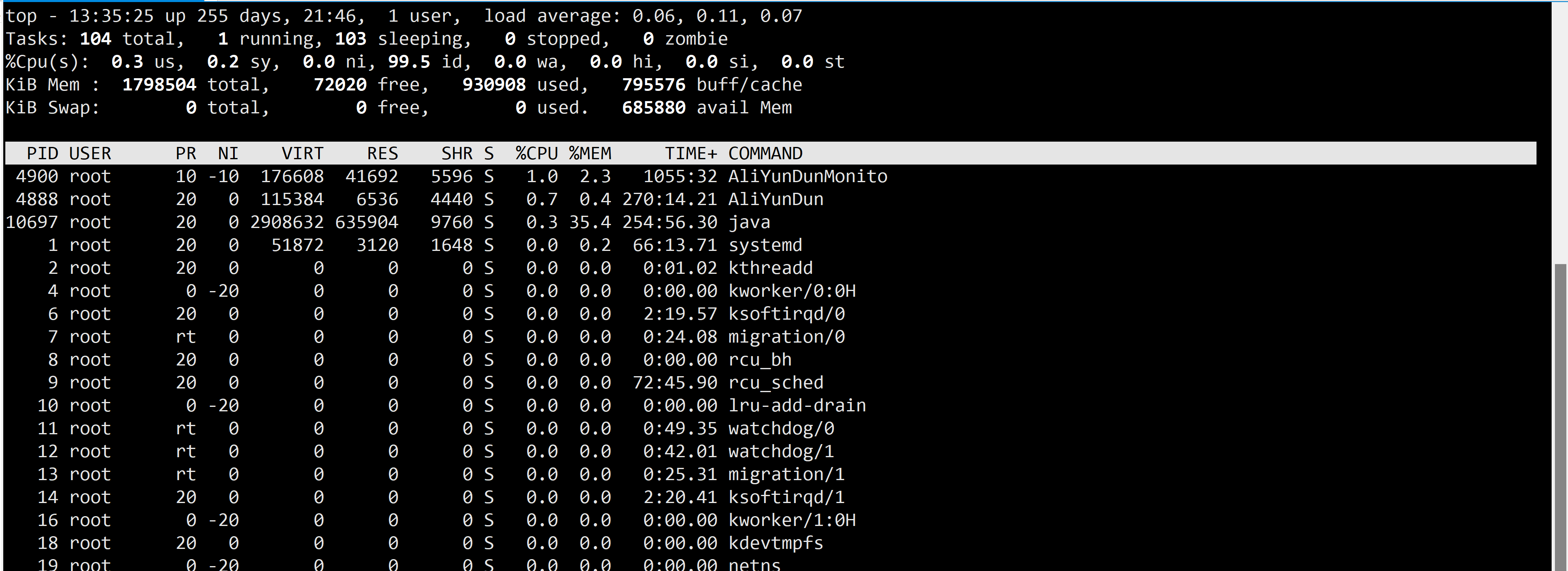This screenshot has width=1568, height=571.
Task: Click the avail Mem value 685880
Action: coord(653,108)
